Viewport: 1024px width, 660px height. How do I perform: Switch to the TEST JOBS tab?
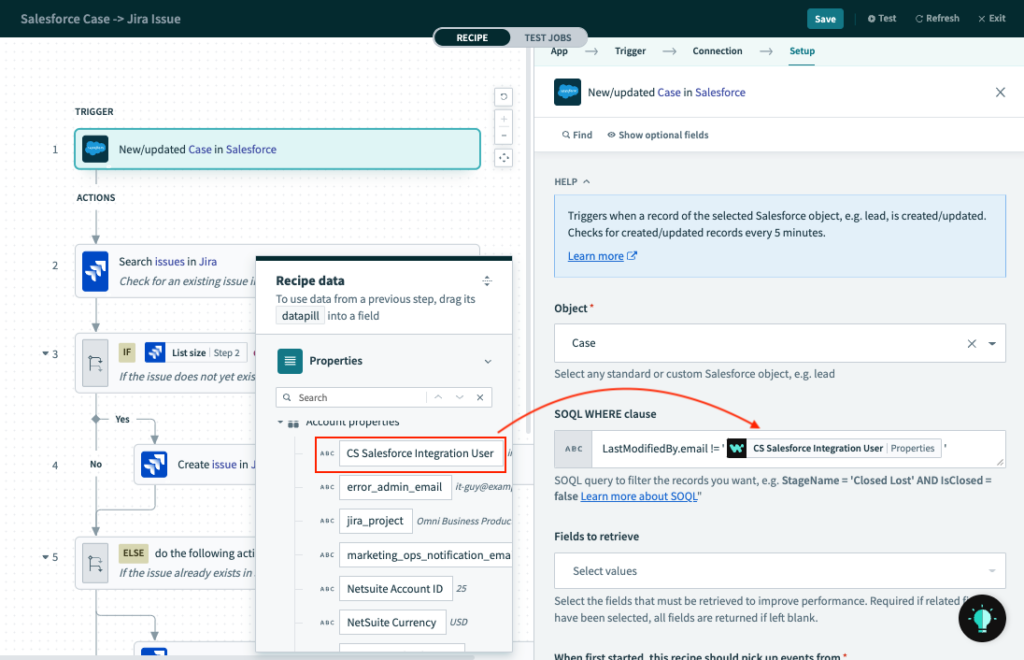tap(547, 37)
